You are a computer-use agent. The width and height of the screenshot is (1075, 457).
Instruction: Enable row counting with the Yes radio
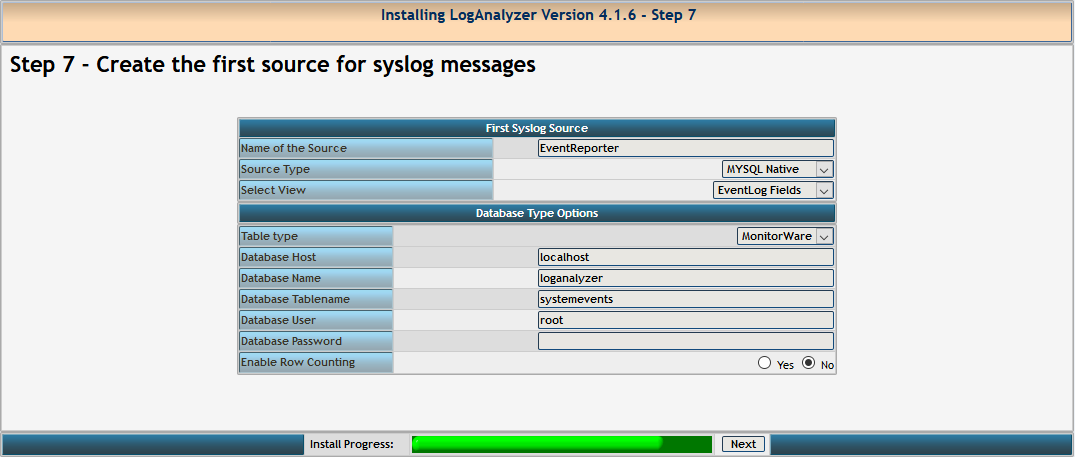point(765,363)
